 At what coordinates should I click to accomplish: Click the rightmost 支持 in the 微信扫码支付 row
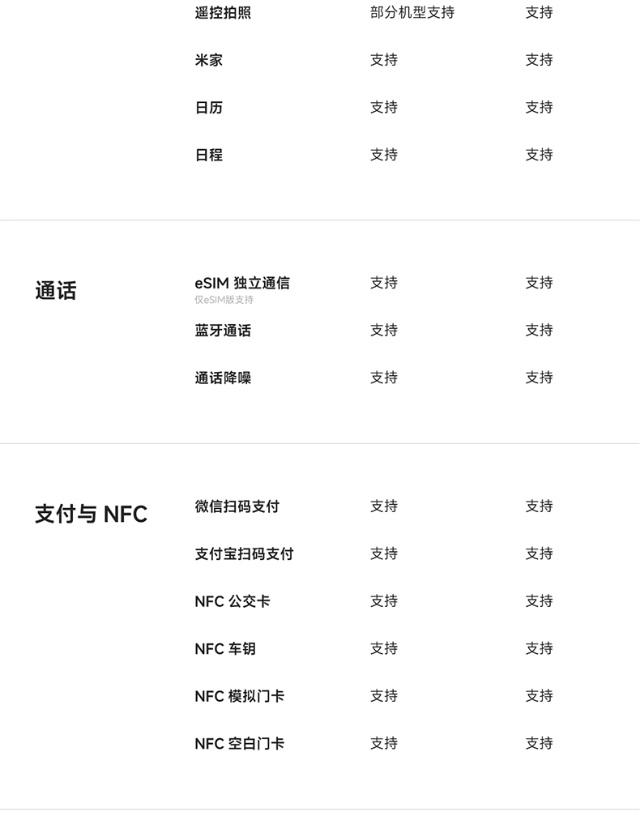539,506
